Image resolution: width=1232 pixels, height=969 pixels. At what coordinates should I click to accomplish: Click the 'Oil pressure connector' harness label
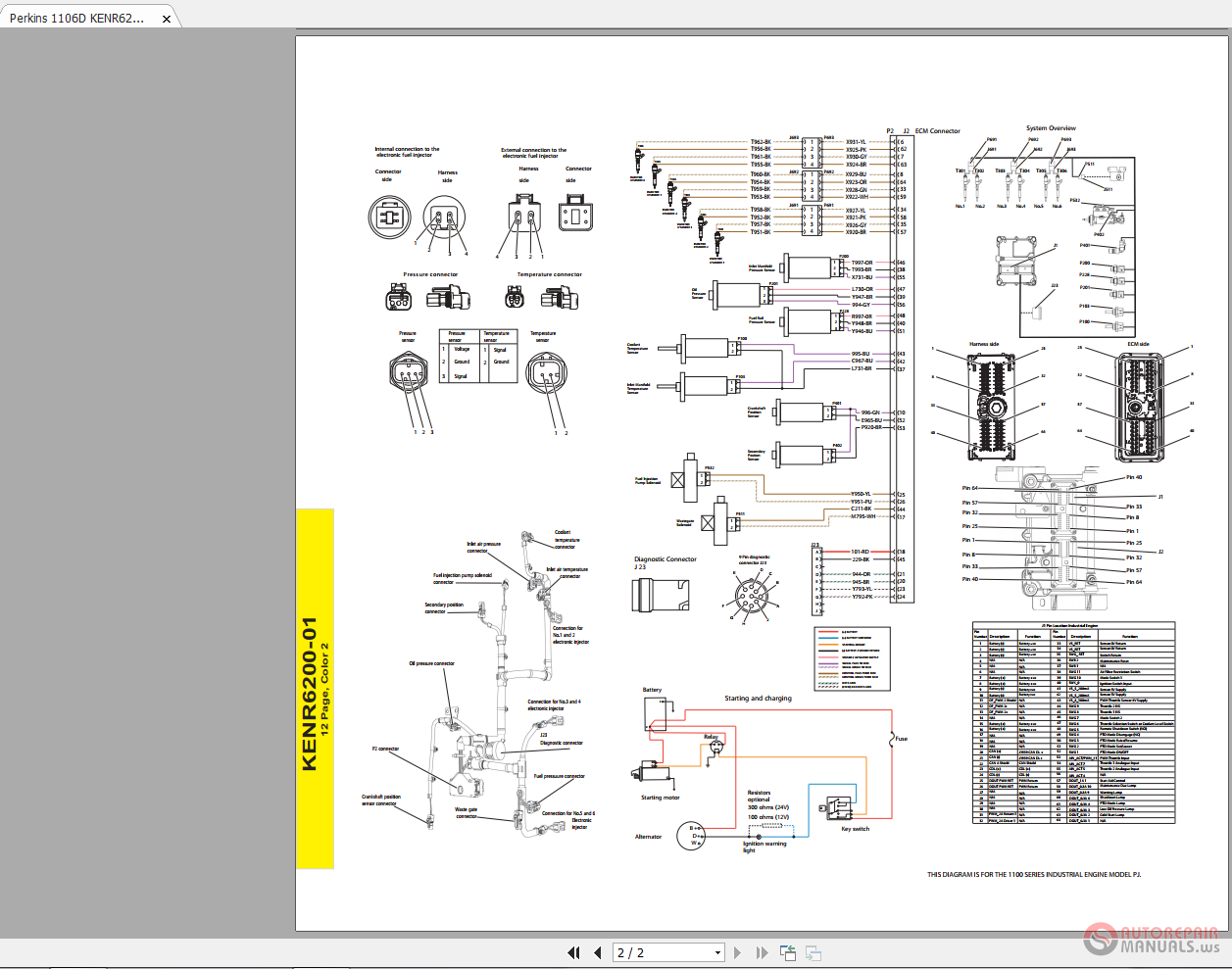[x=431, y=663]
